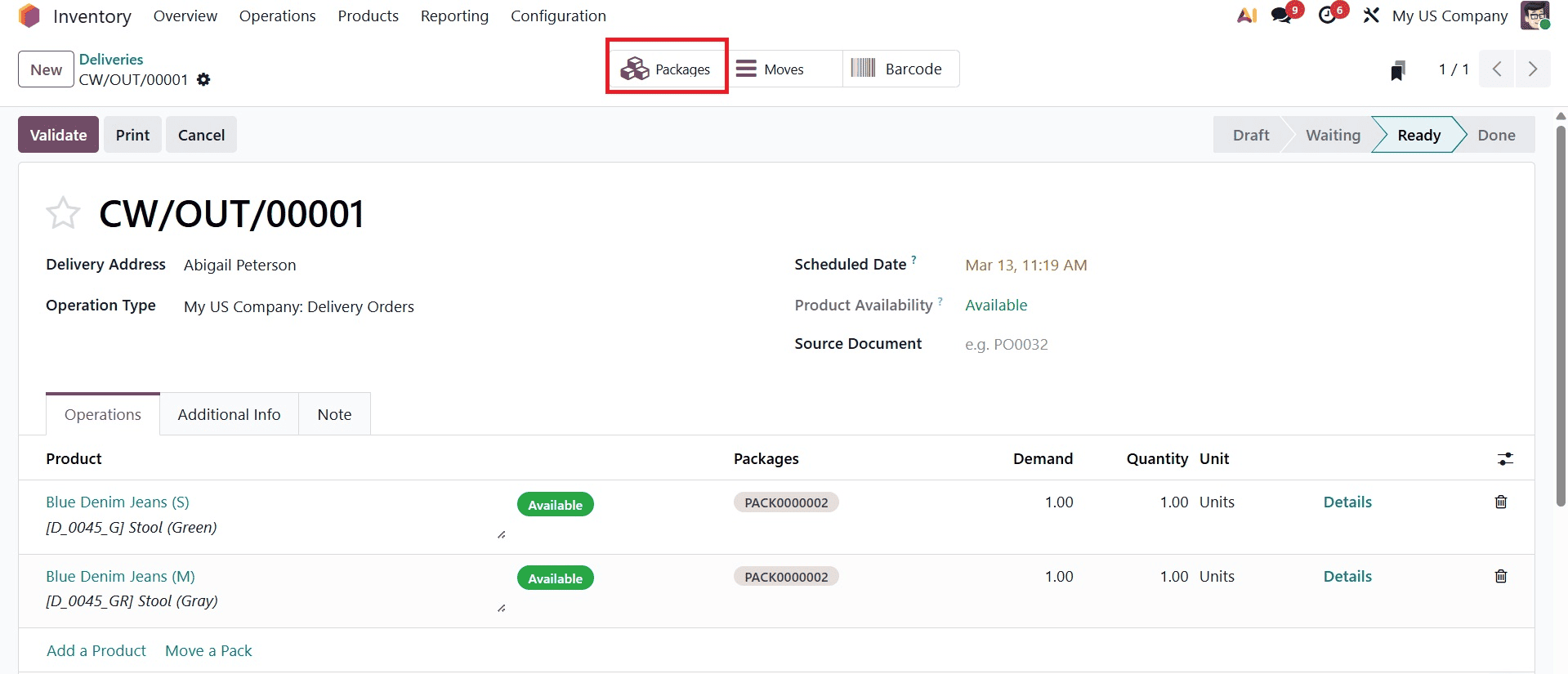Select the Waiting status stage
This screenshot has height=674, width=1568.
tap(1333, 135)
